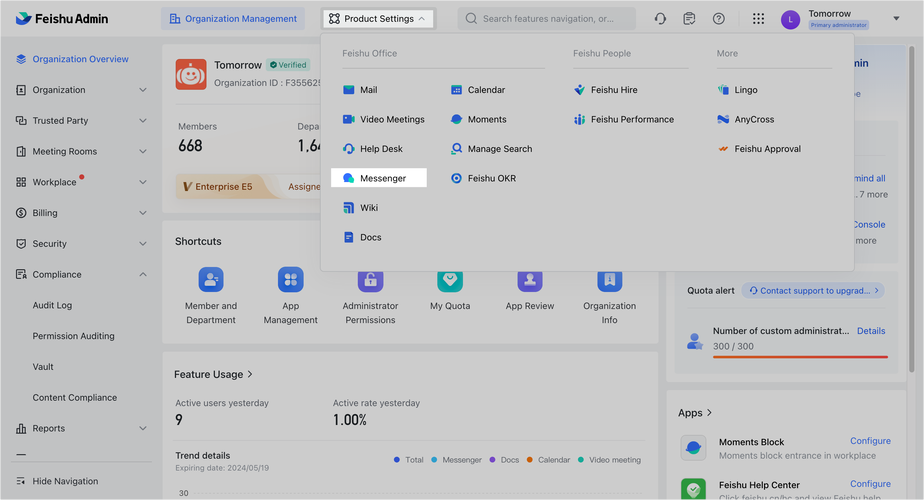The height and width of the screenshot is (500, 924).
Task: Open the app grid launcher icon
Action: (758, 19)
